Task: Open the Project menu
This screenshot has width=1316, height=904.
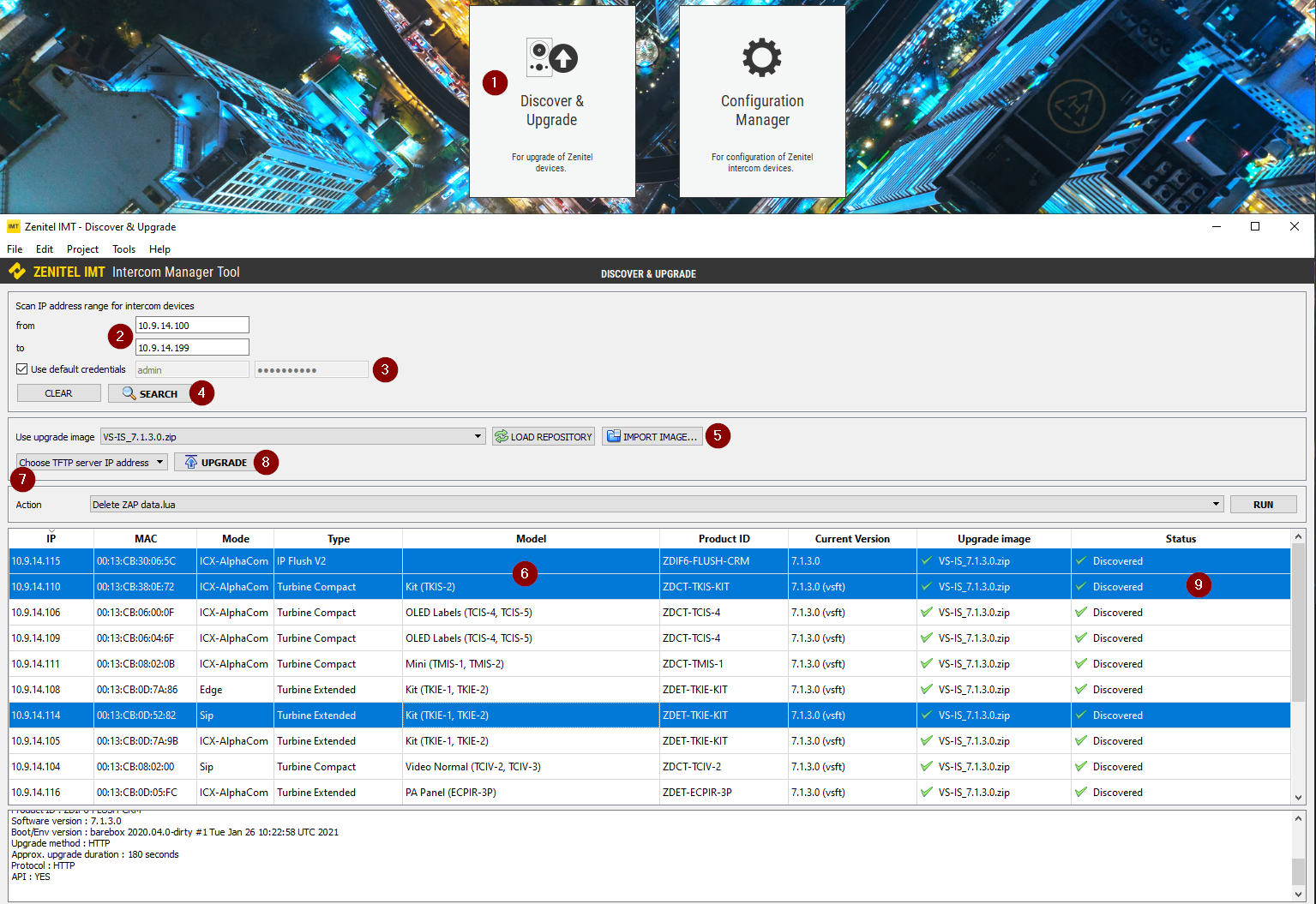Action: click(82, 249)
